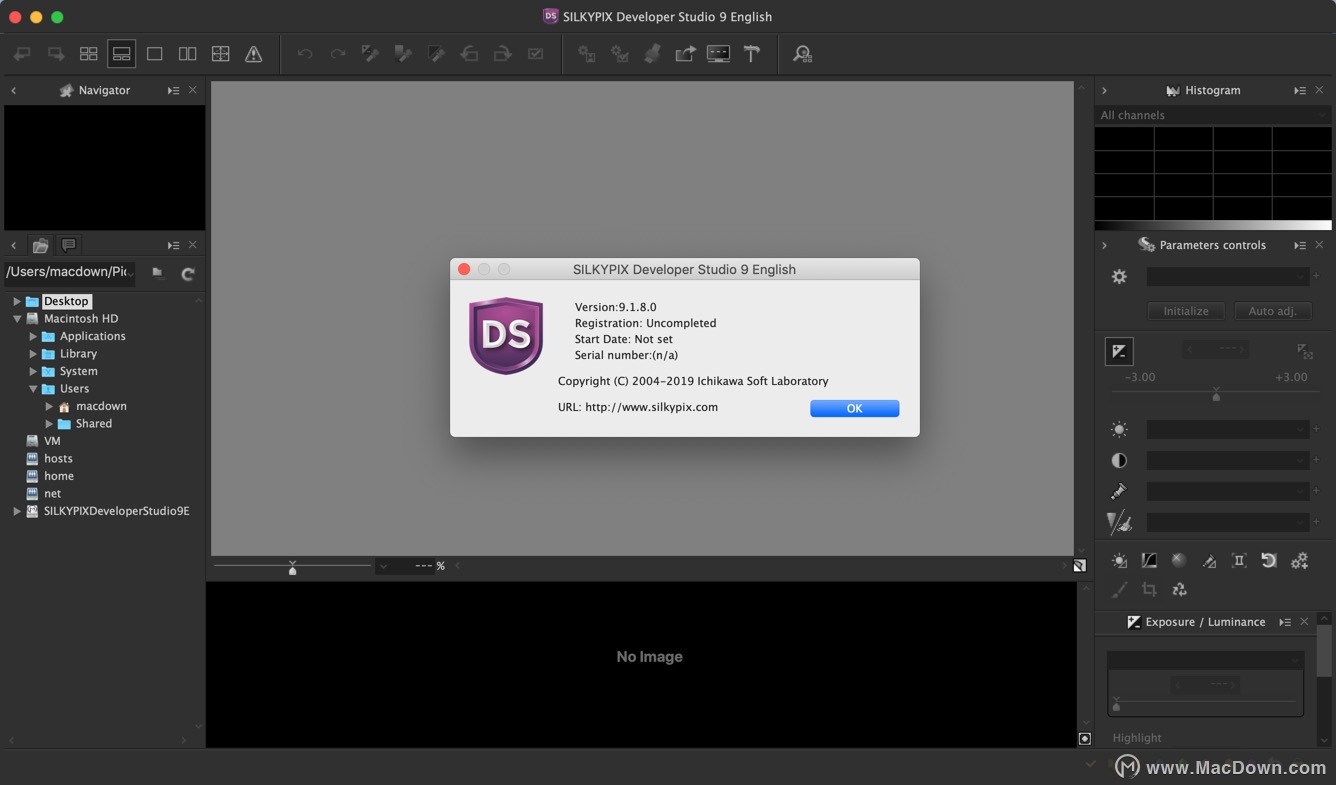
Task: Open the tone curve sub-control icon
Action: 1149,561
